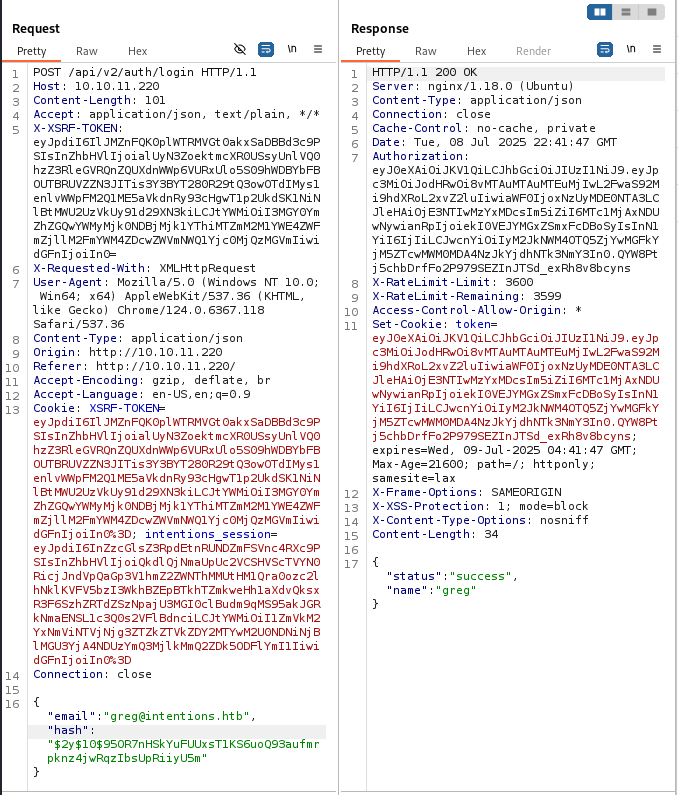The height and width of the screenshot is (795, 678).
Task: Select top-bottom stacked layout icon
Action: (626, 12)
